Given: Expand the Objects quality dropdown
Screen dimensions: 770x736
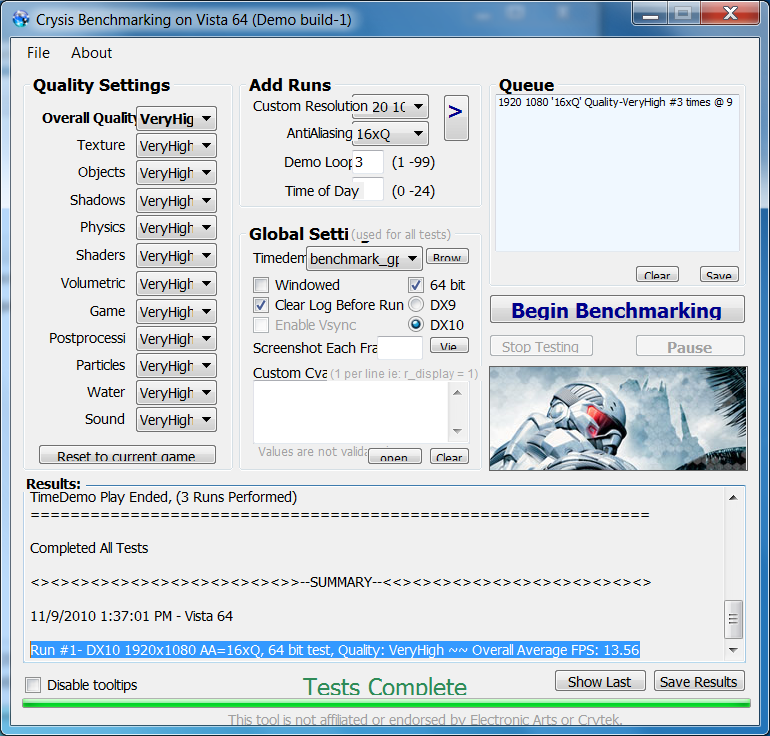Looking at the screenshot, I should (x=176, y=173).
